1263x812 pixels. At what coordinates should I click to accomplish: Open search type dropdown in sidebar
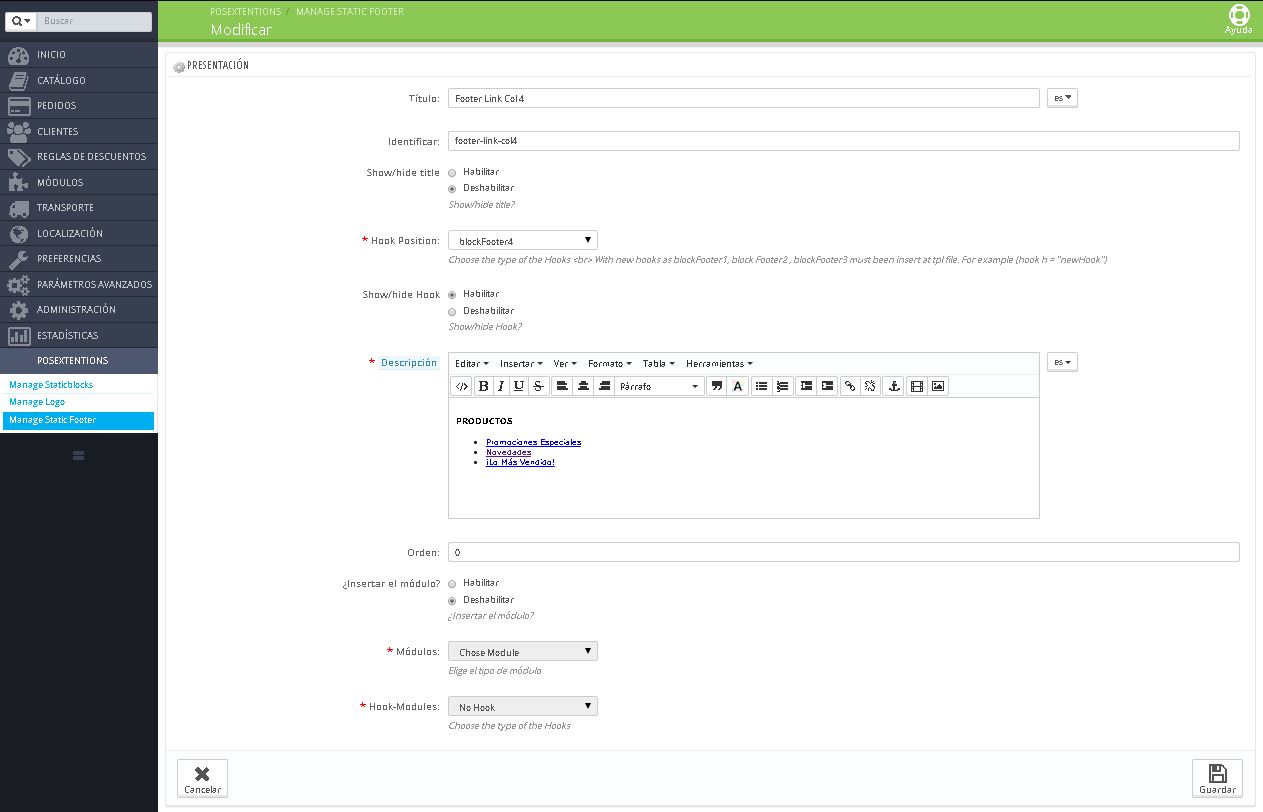click(22, 21)
